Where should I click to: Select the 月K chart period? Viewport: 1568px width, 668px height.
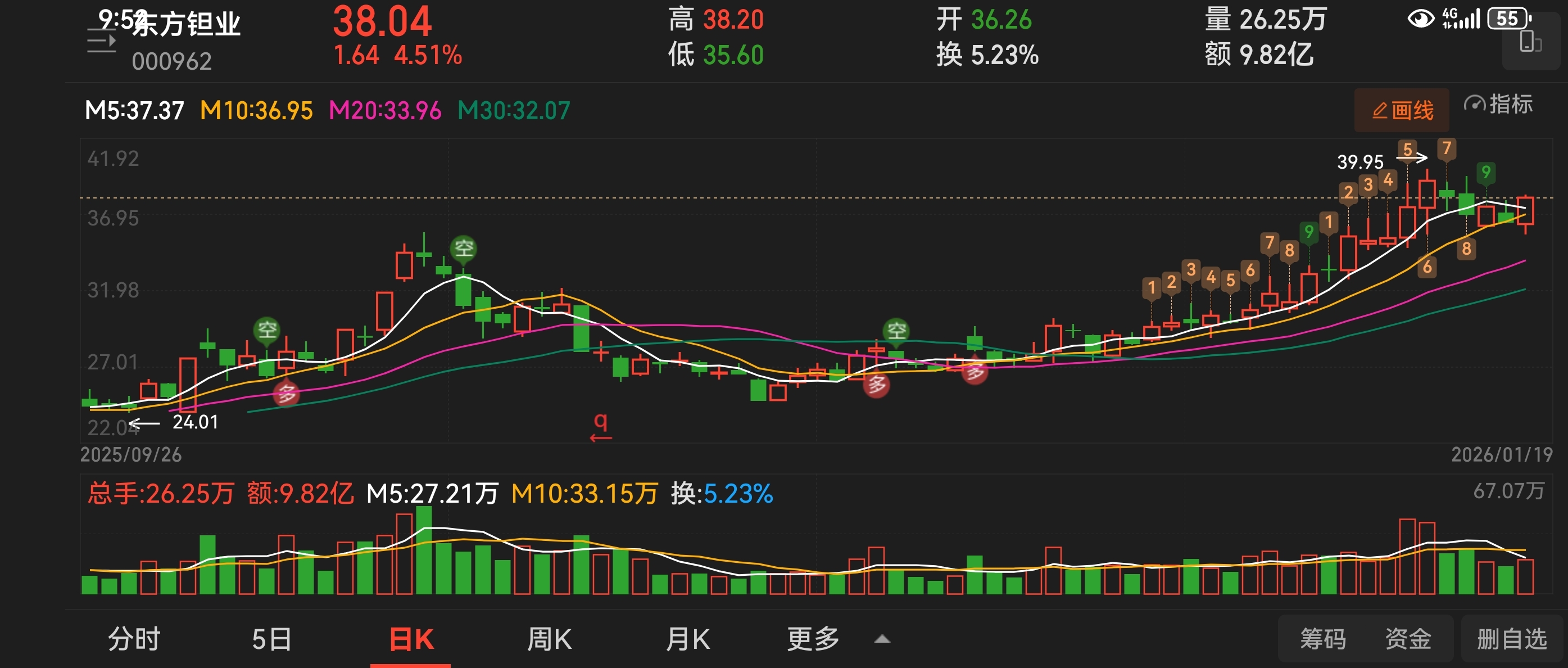tap(687, 639)
